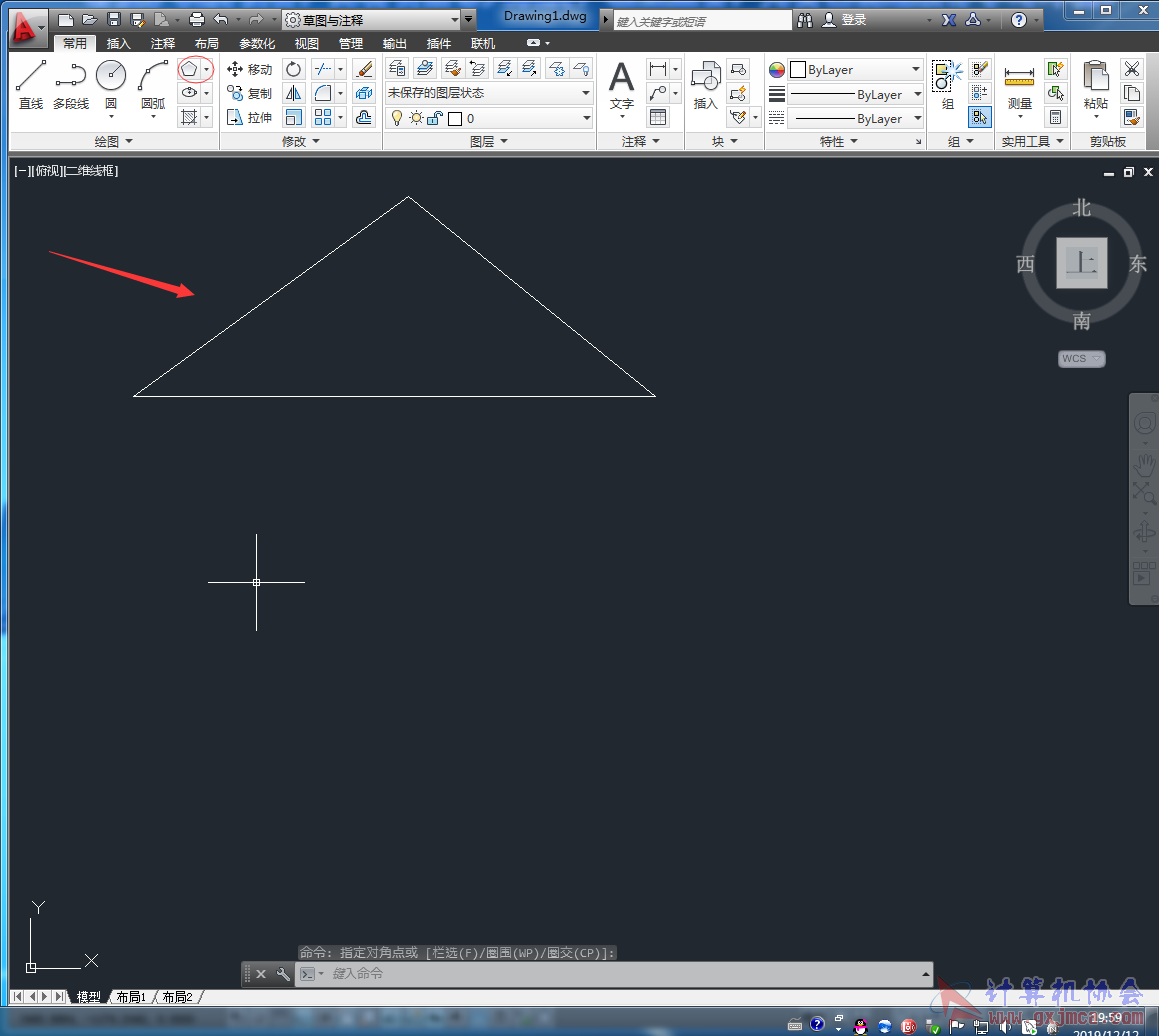The image size is (1159, 1036).
Task: Click the Paste (粘贴) clipboard icon
Action: click(x=1095, y=84)
